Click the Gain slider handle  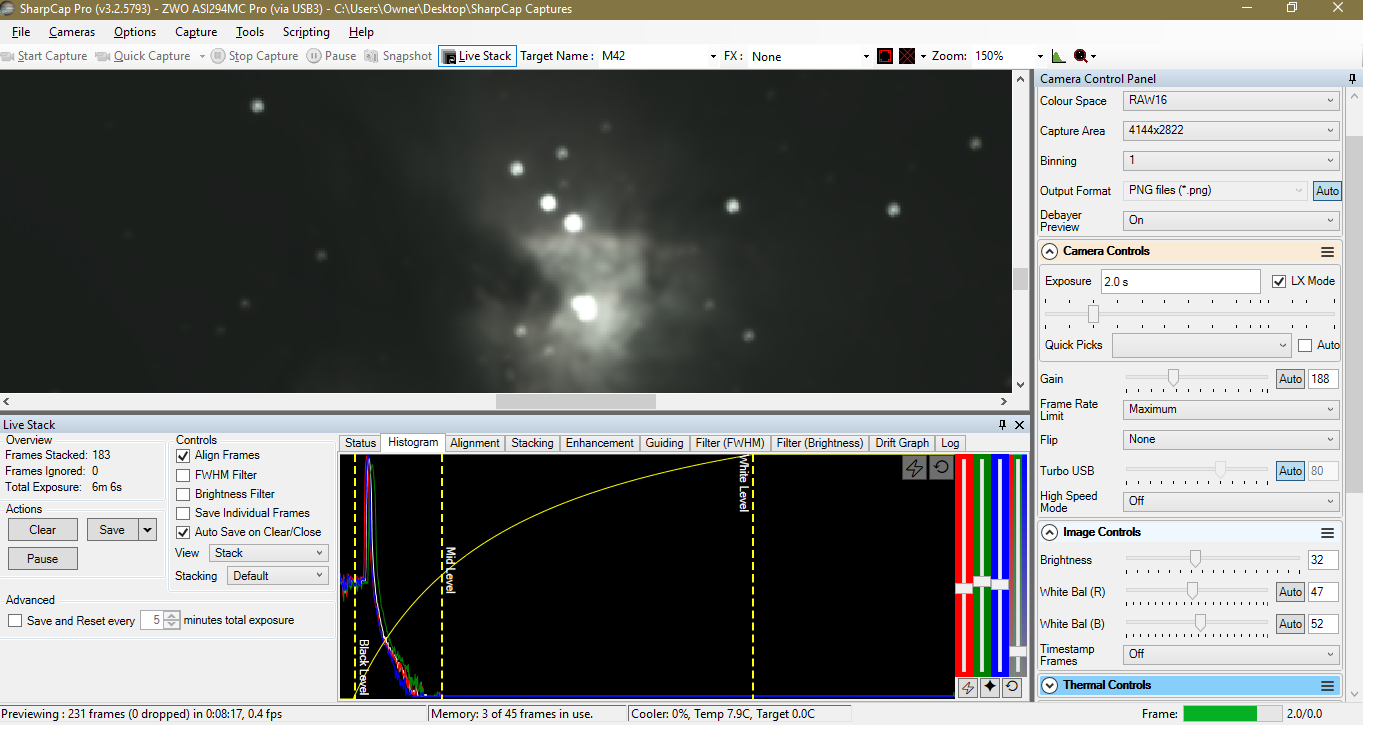[x=1173, y=377]
